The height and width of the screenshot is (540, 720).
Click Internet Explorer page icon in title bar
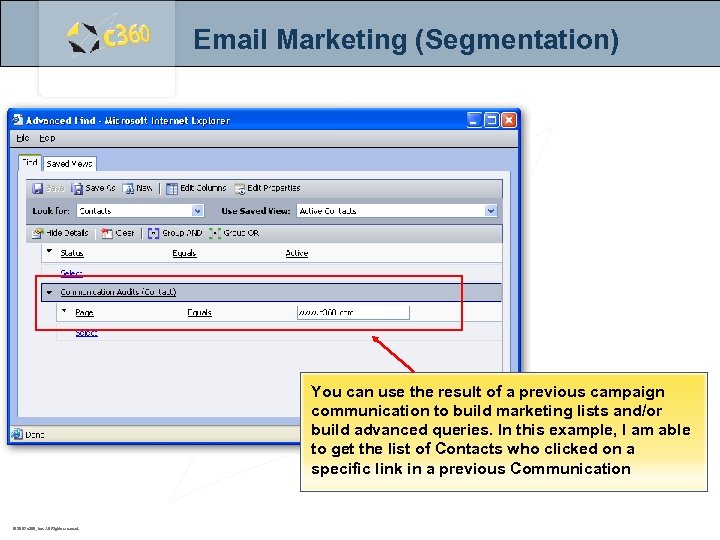click(17, 120)
